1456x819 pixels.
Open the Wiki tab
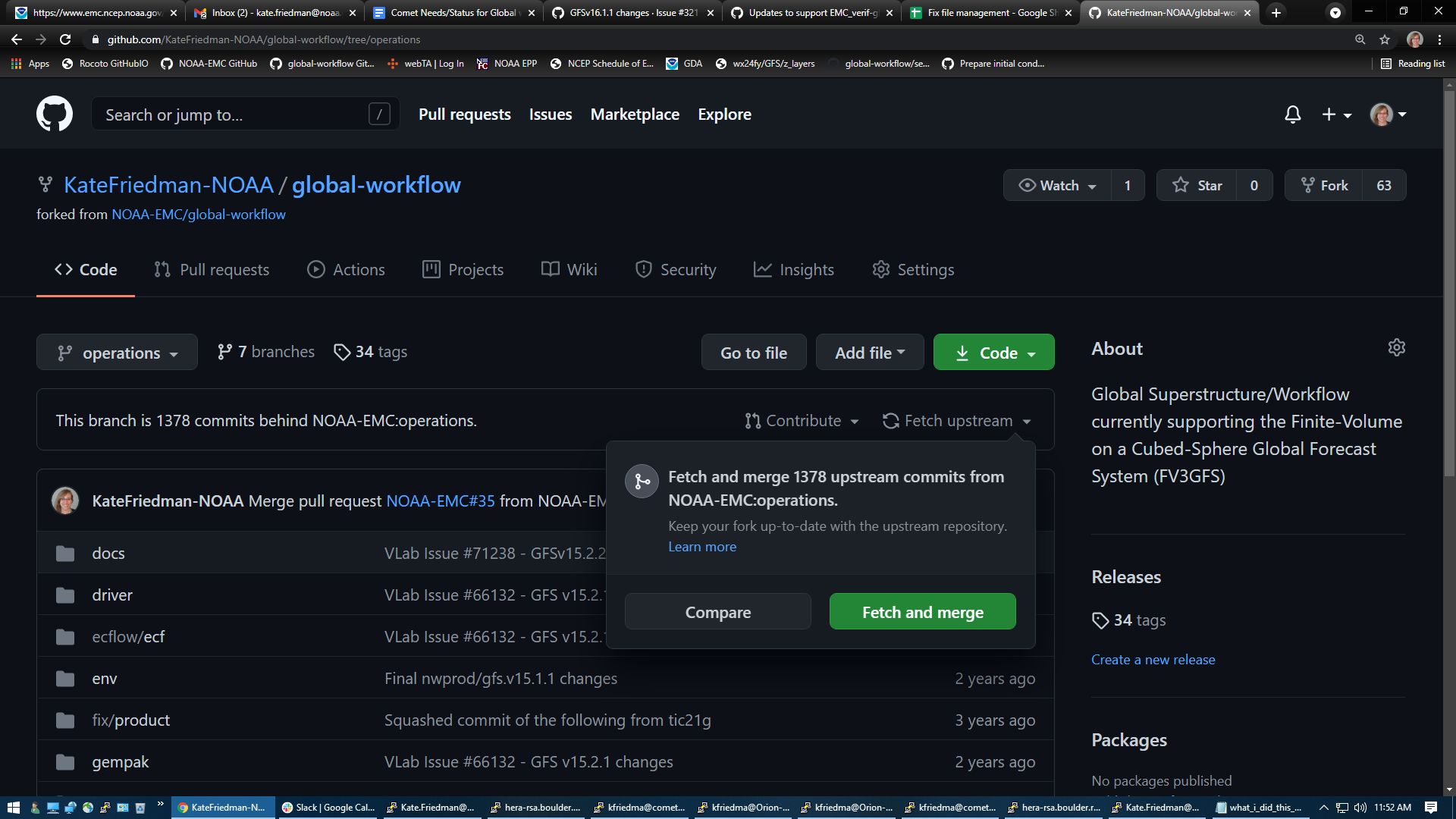click(x=570, y=270)
